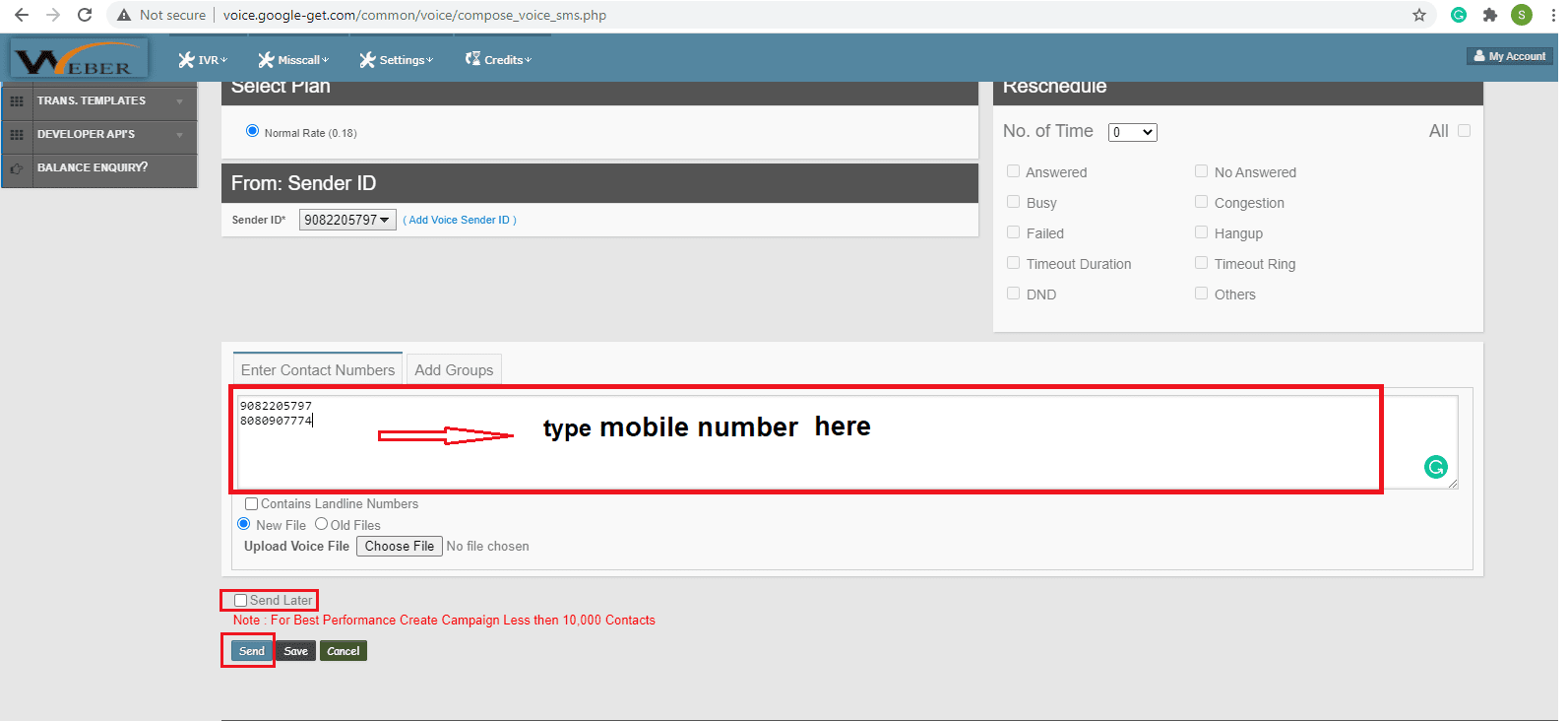Open the Sender ID dropdown
This screenshot has height=721, width=1568.
346,220
